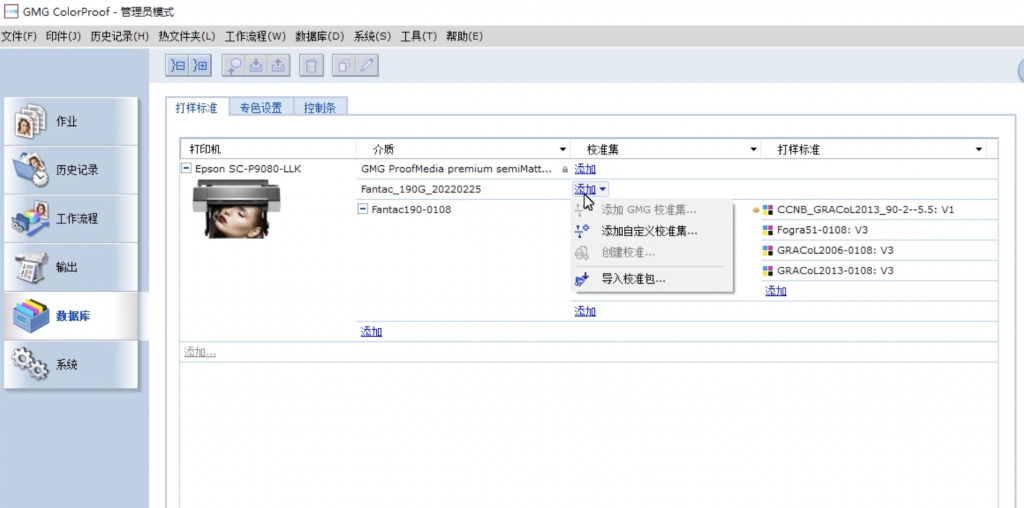Click the arrow next to Fantac_190G 添加
Image resolution: width=1024 pixels, height=508 pixels.
(x=602, y=189)
